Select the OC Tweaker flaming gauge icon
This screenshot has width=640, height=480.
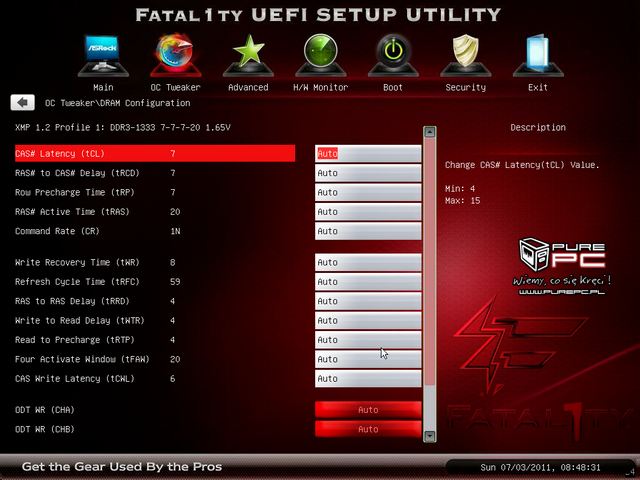point(176,56)
